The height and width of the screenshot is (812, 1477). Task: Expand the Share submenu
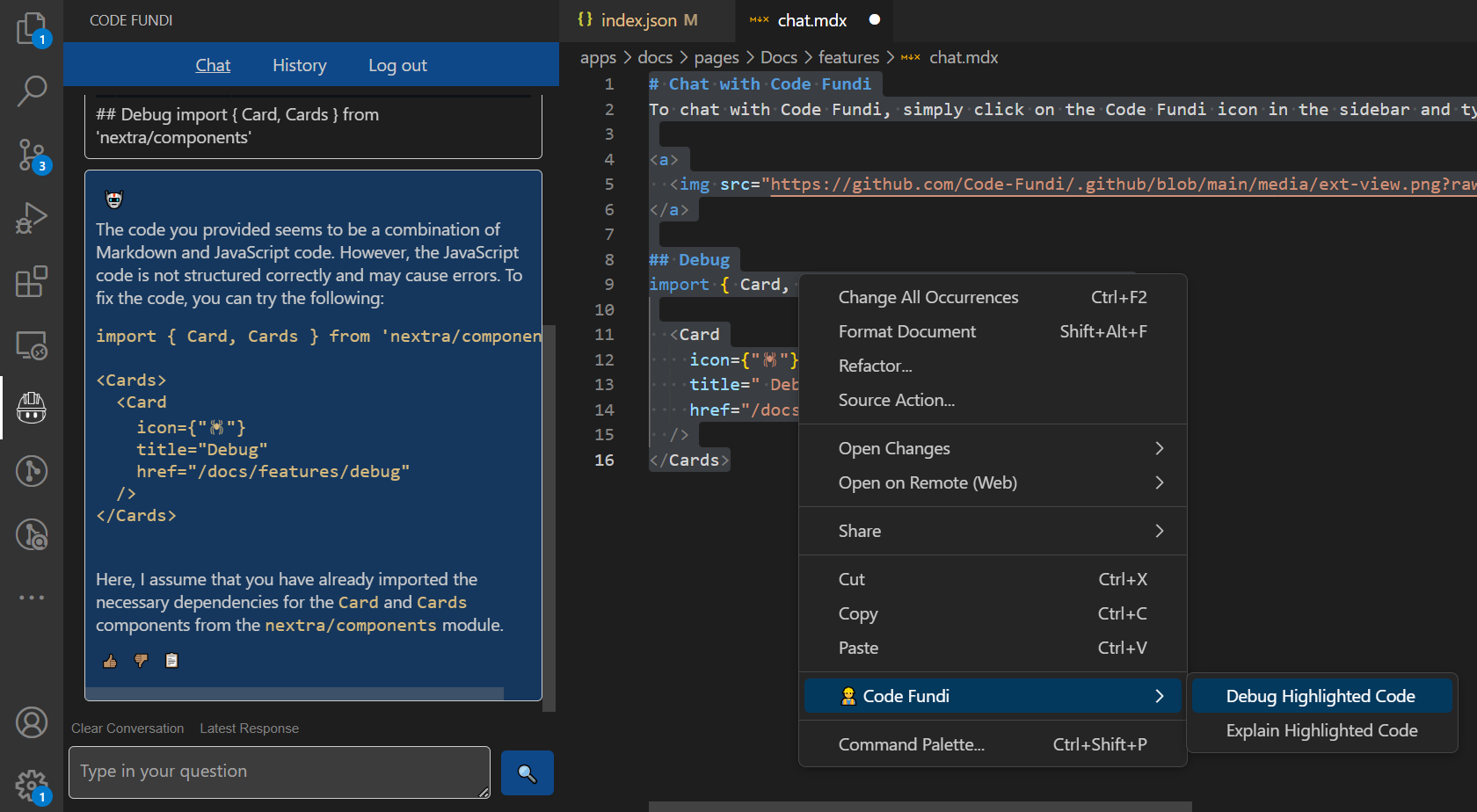click(x=993, y=531)
